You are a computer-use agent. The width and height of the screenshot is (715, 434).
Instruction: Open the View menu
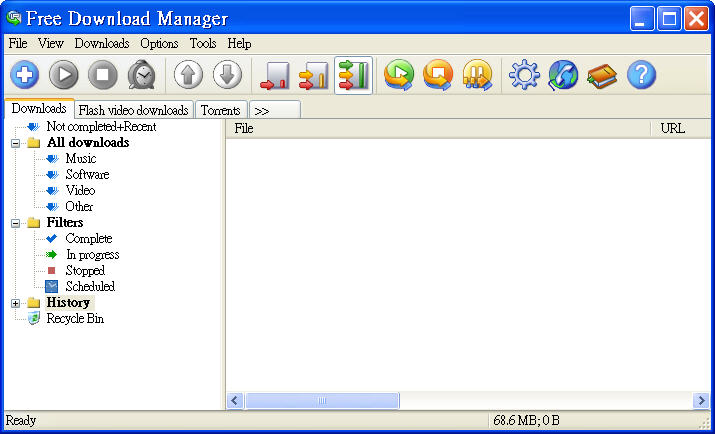51,43
